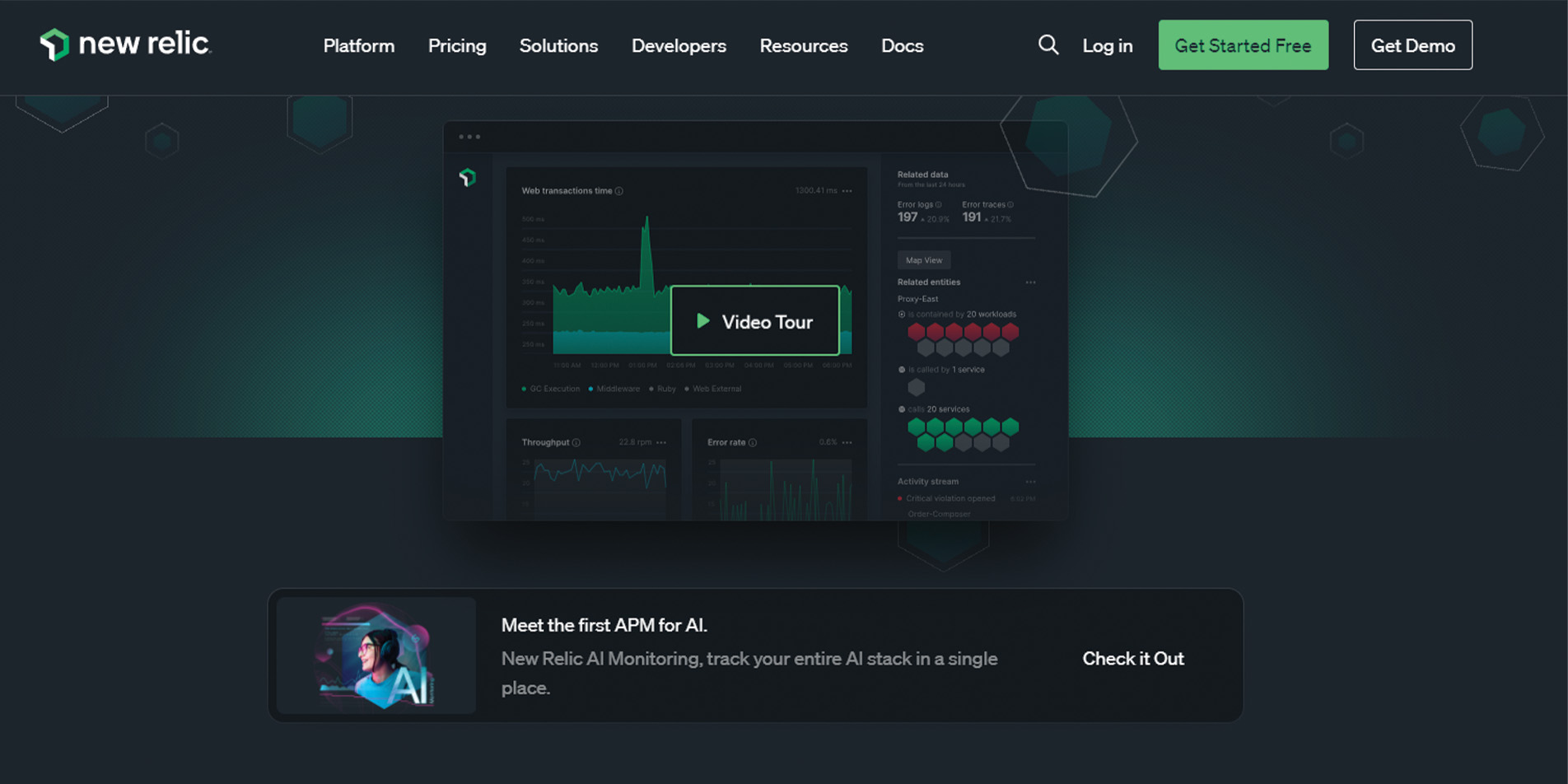1568x784 pixels.
Task: Click the Error rate info icon
Action: 753,443
